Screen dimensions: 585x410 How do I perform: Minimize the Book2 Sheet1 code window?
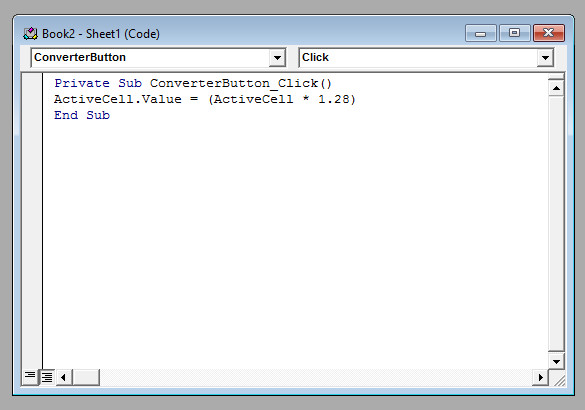coord(481,34)
